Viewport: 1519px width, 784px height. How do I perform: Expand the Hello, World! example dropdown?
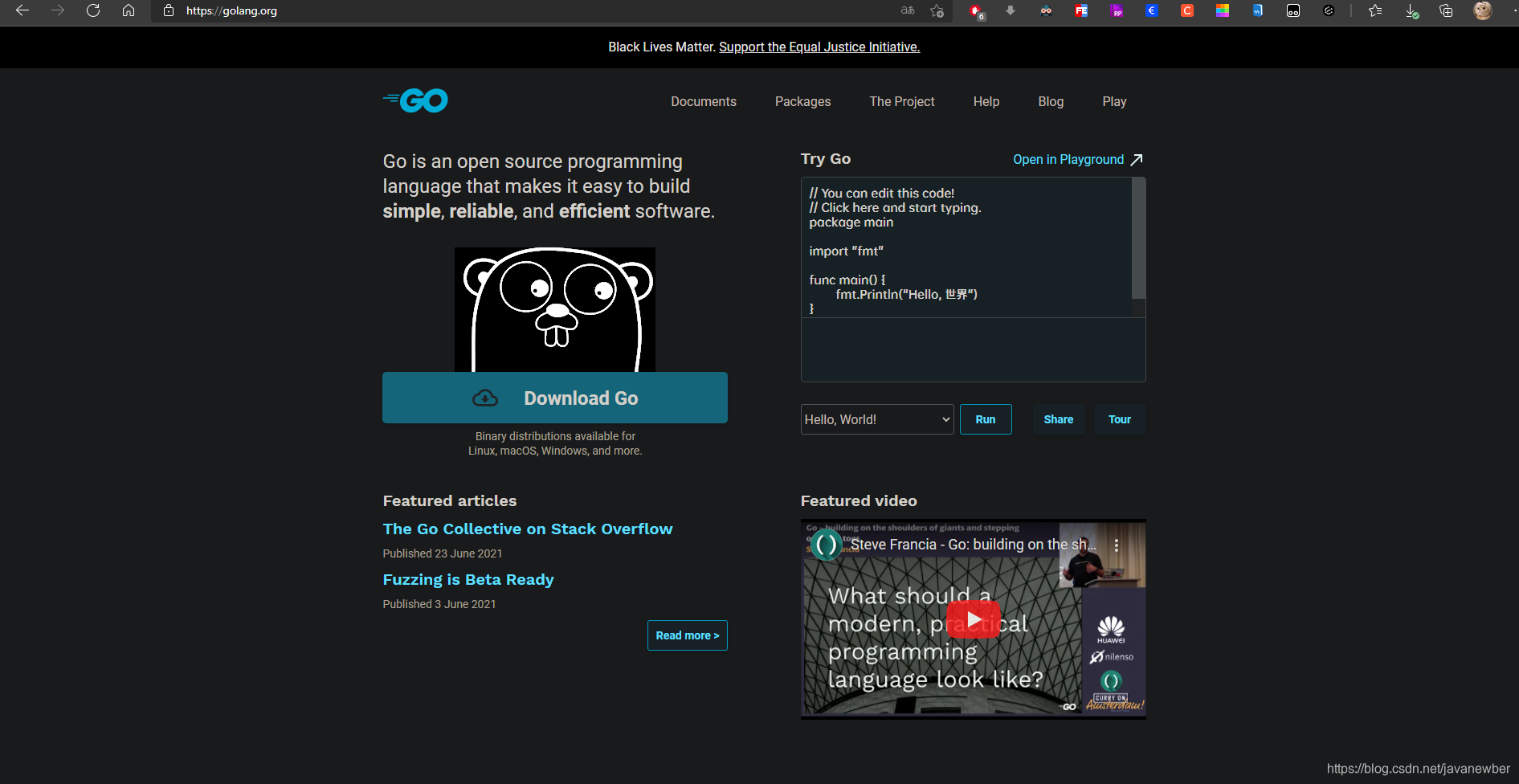(x=877, y=419)
